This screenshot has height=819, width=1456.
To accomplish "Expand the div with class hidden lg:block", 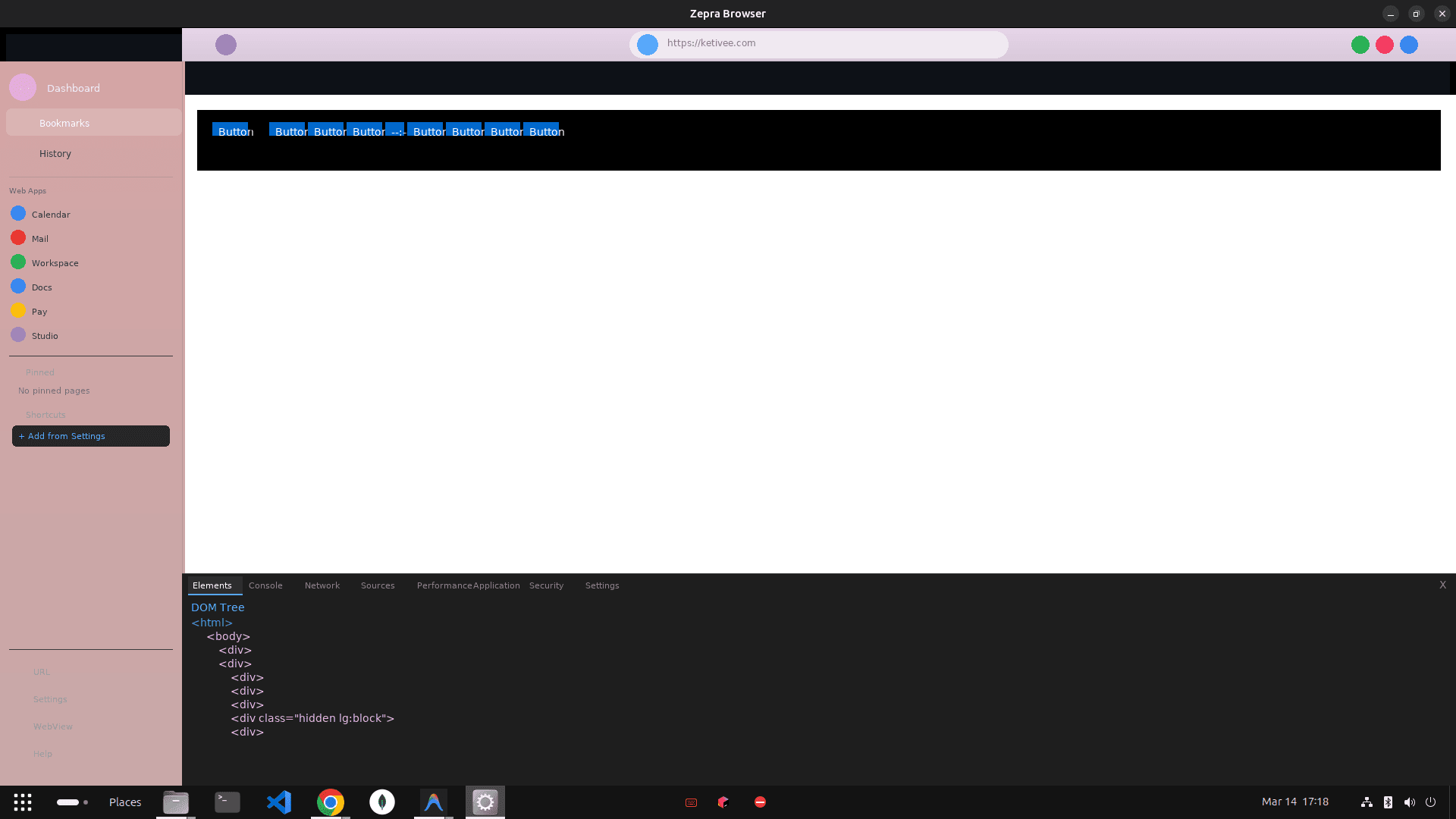I will pyautogui.click(x=312, y=718).
